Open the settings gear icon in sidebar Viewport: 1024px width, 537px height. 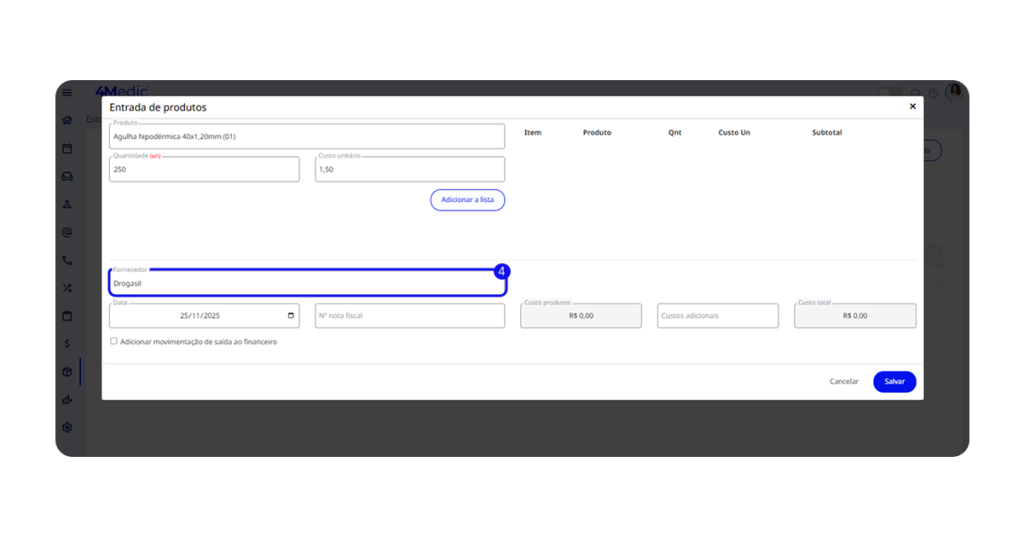(x=67, y=427)
